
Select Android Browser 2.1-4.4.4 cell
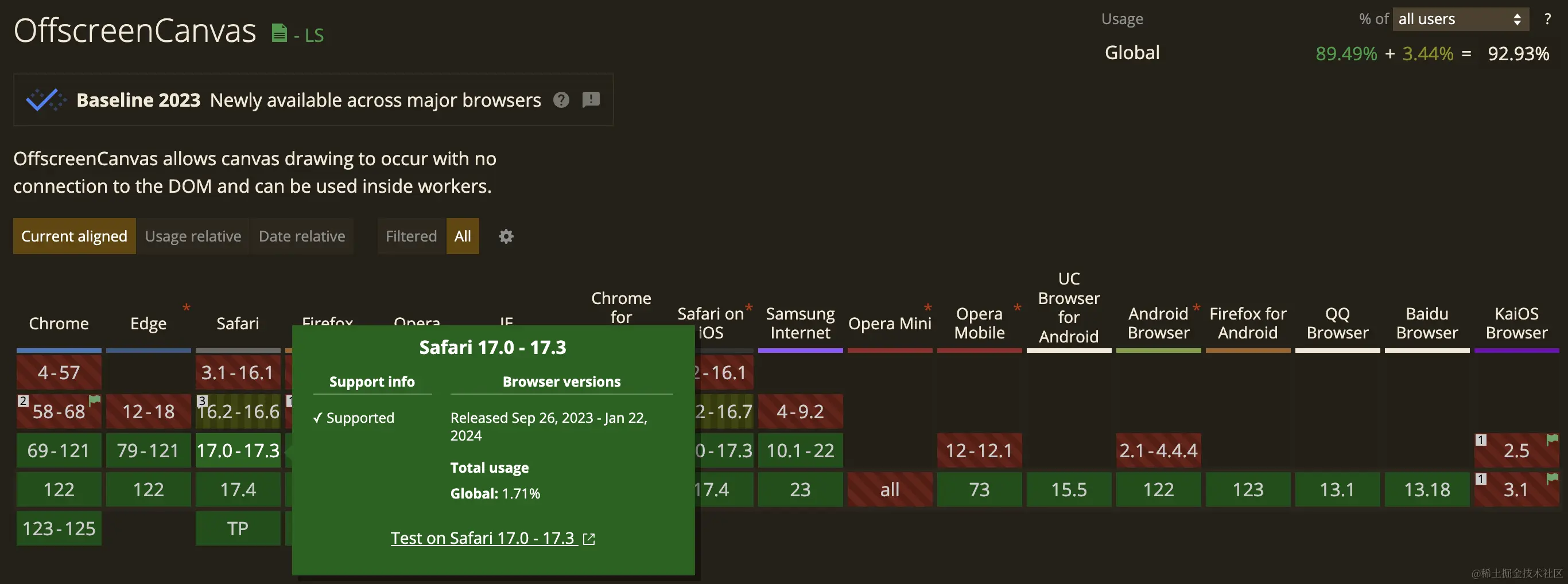[1158, 450]
